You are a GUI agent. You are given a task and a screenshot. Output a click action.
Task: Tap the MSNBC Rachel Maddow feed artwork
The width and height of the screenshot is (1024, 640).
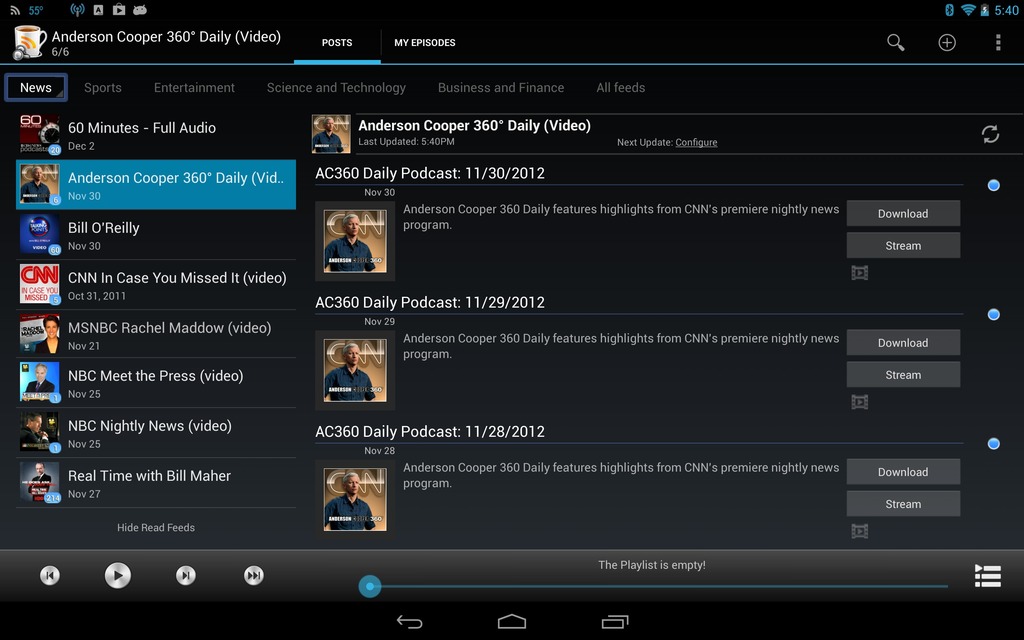pos(40,334)
